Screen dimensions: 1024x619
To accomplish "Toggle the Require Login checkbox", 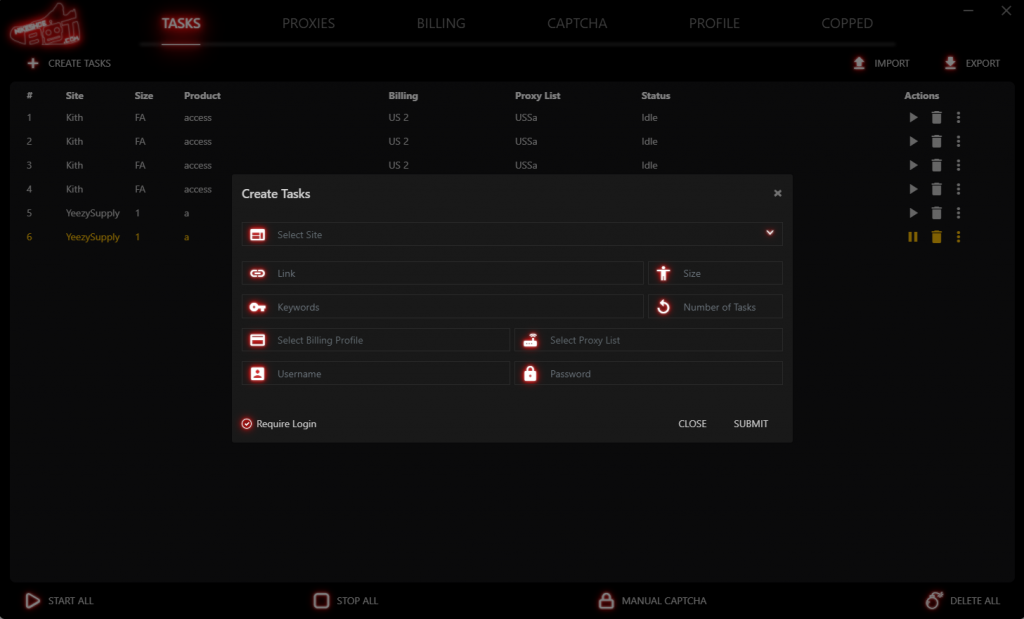I will click(247, 424).
